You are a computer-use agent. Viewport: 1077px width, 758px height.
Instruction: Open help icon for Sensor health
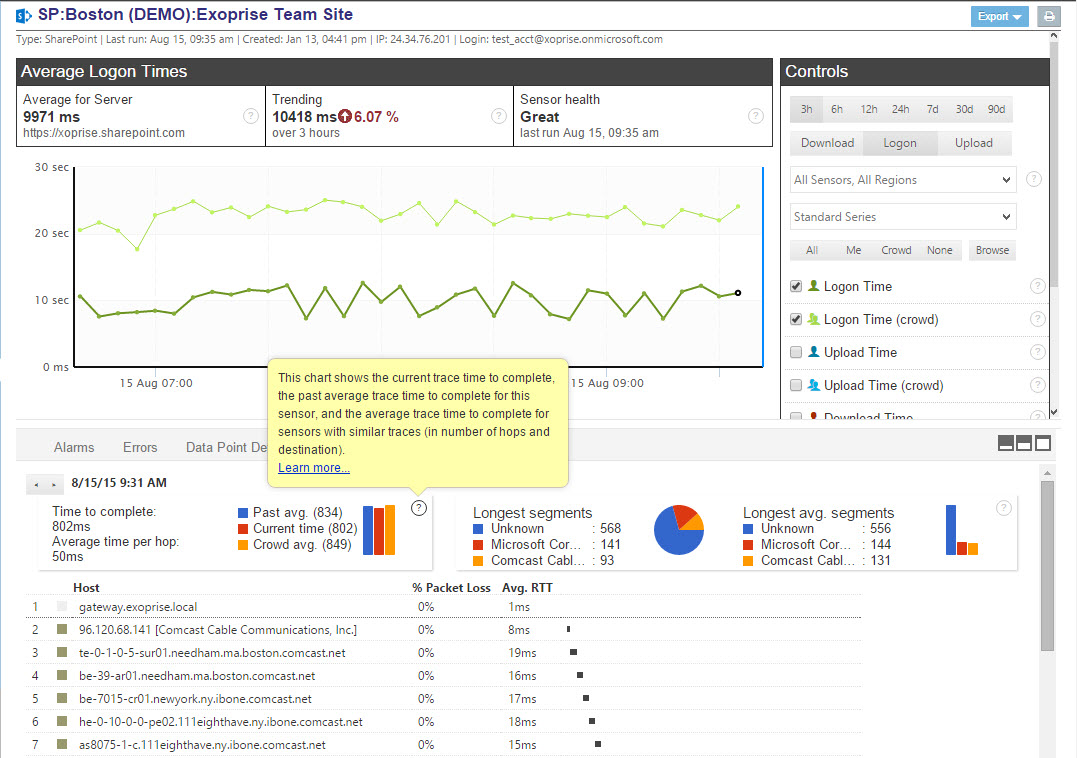point(756,116)
